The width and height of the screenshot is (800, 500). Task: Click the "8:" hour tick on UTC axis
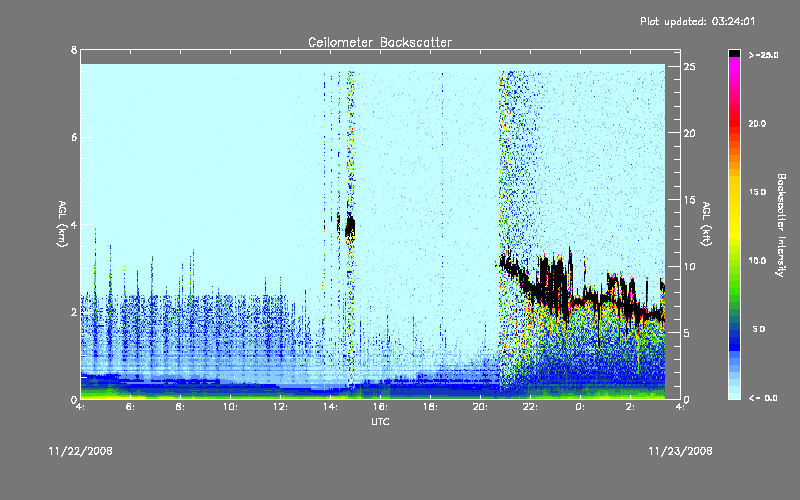180,407
